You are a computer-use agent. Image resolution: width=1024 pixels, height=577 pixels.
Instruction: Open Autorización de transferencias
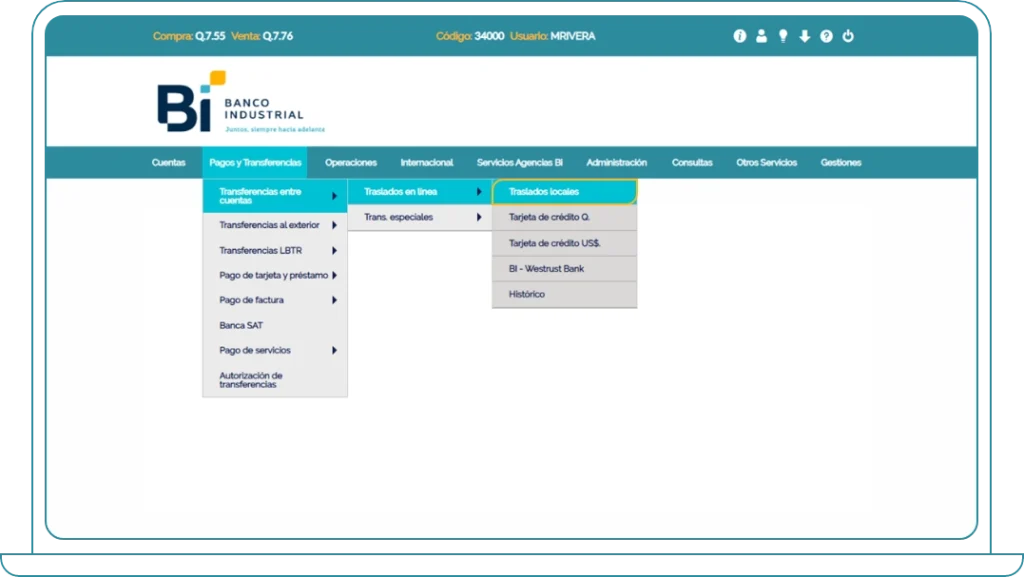[275, 380]
